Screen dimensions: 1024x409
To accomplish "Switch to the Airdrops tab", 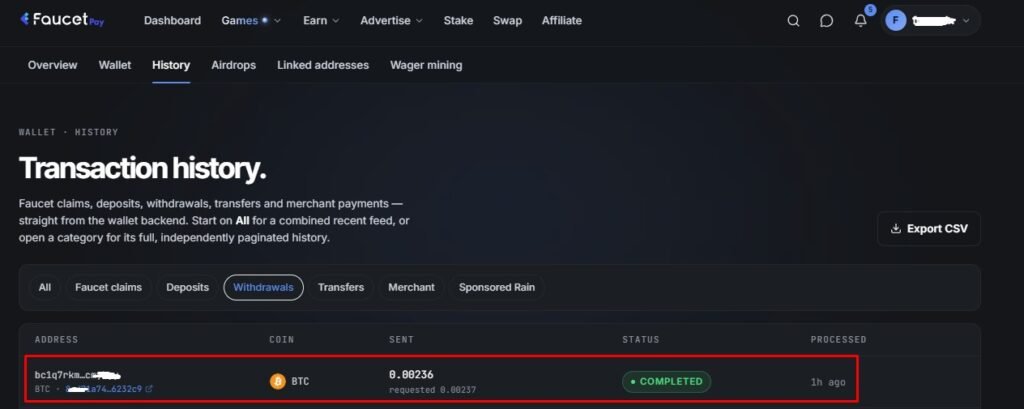I will tap(234, 65).
